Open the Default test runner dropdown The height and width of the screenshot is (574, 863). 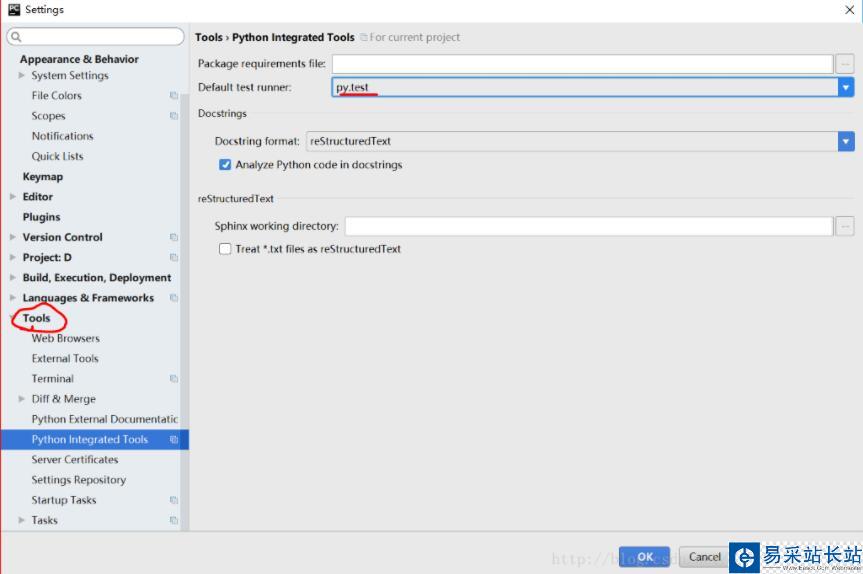845,87
